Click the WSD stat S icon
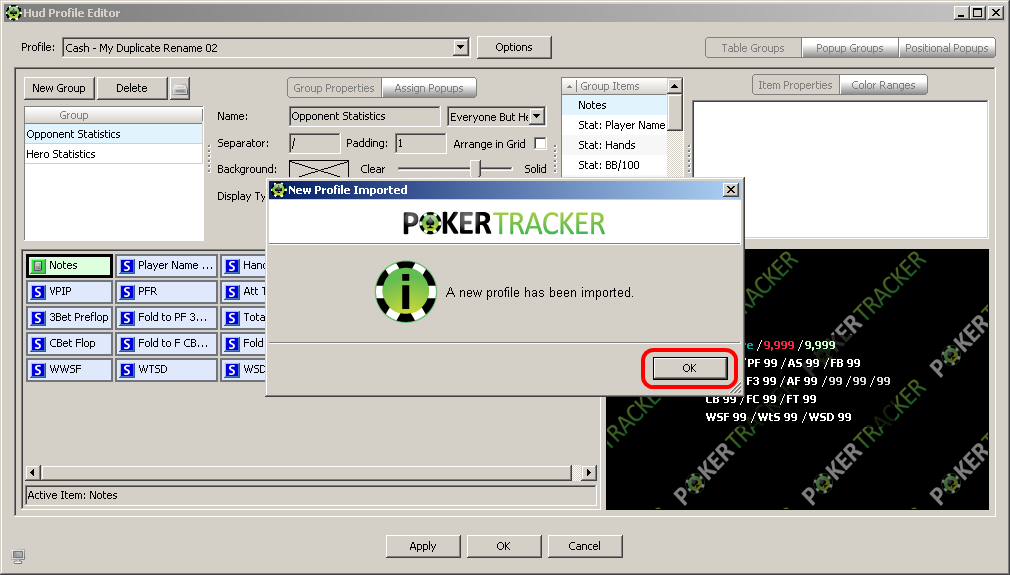 point(232,370)
